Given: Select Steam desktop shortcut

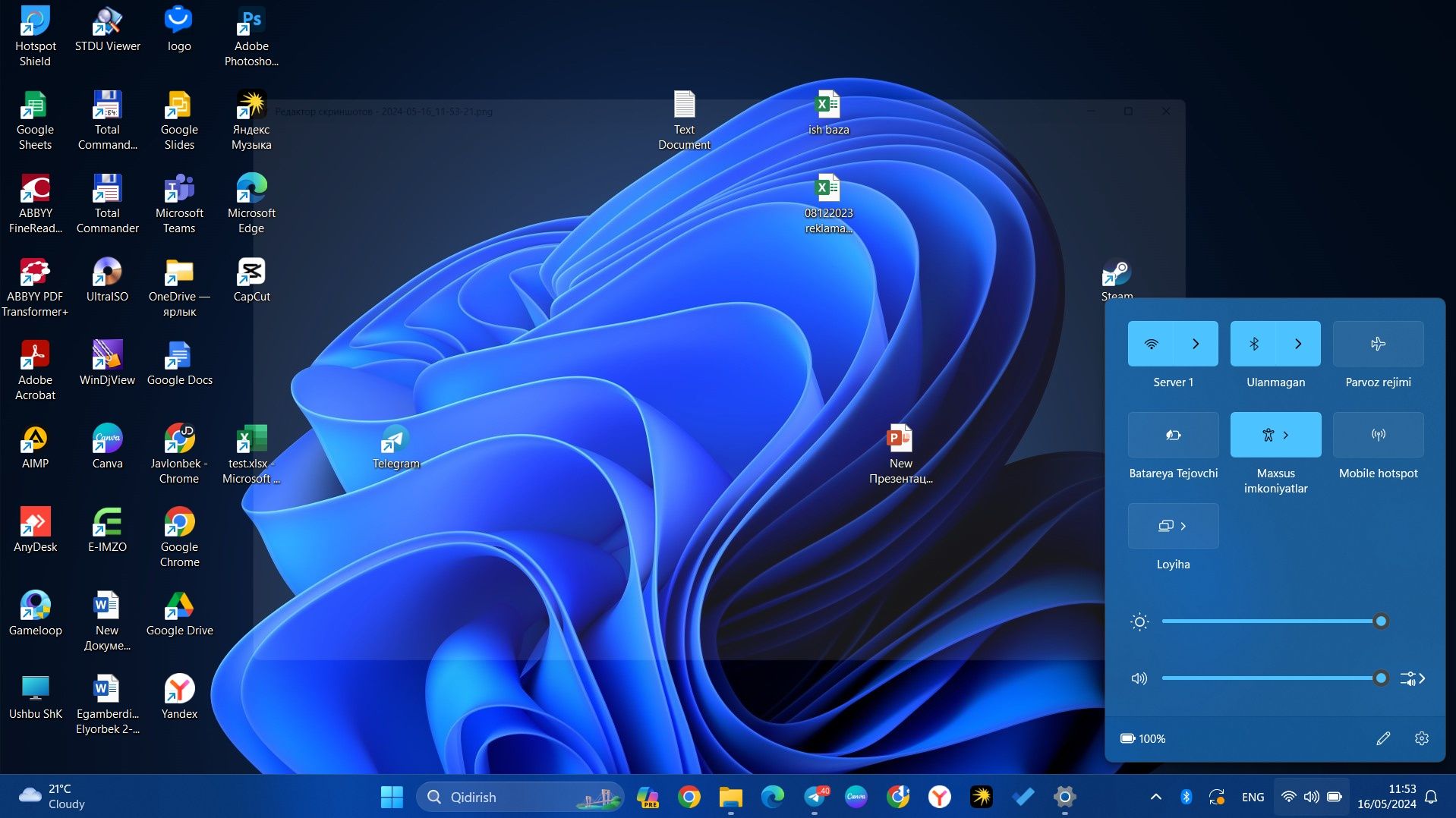Looking at the screenshot, I should (x=1117, y=278).
